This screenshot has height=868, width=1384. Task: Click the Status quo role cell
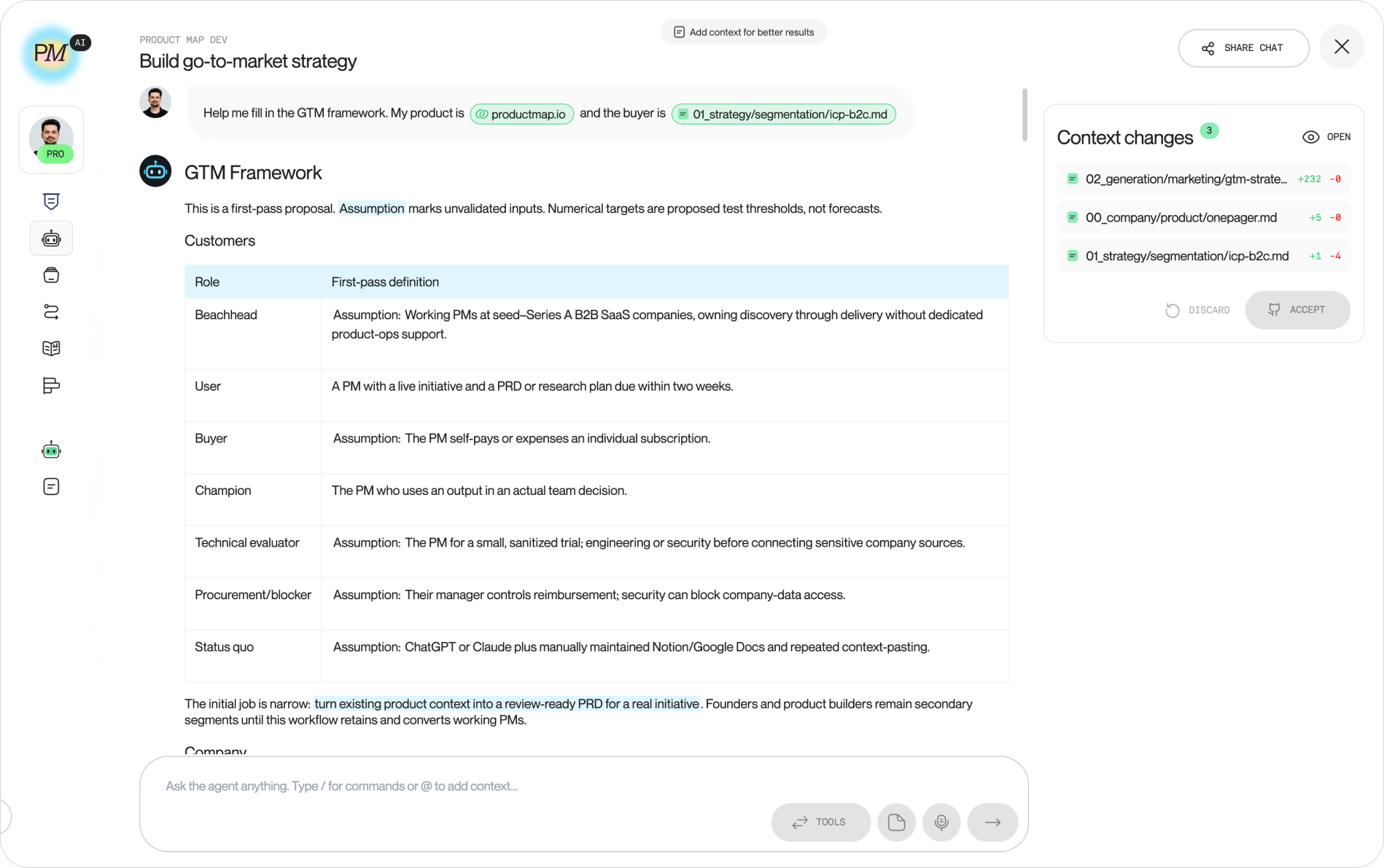click(x=253, y=656)
